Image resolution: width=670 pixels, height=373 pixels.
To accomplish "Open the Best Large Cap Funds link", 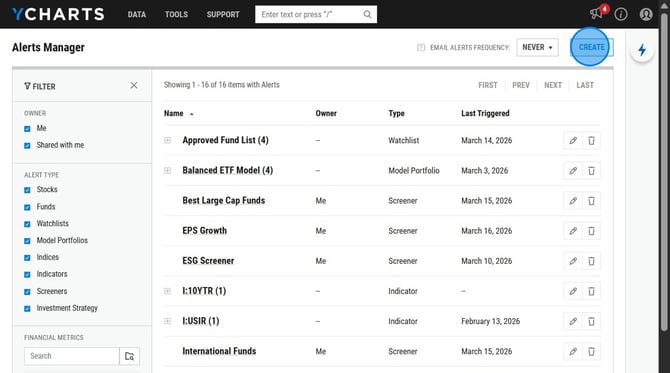I will [223, 200].
